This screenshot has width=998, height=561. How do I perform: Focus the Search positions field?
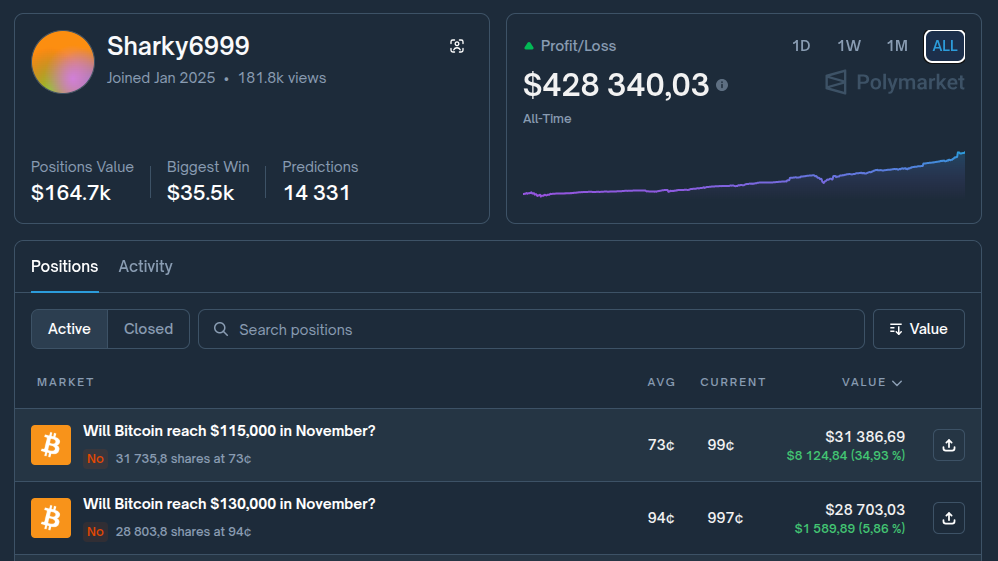[531, 329]
